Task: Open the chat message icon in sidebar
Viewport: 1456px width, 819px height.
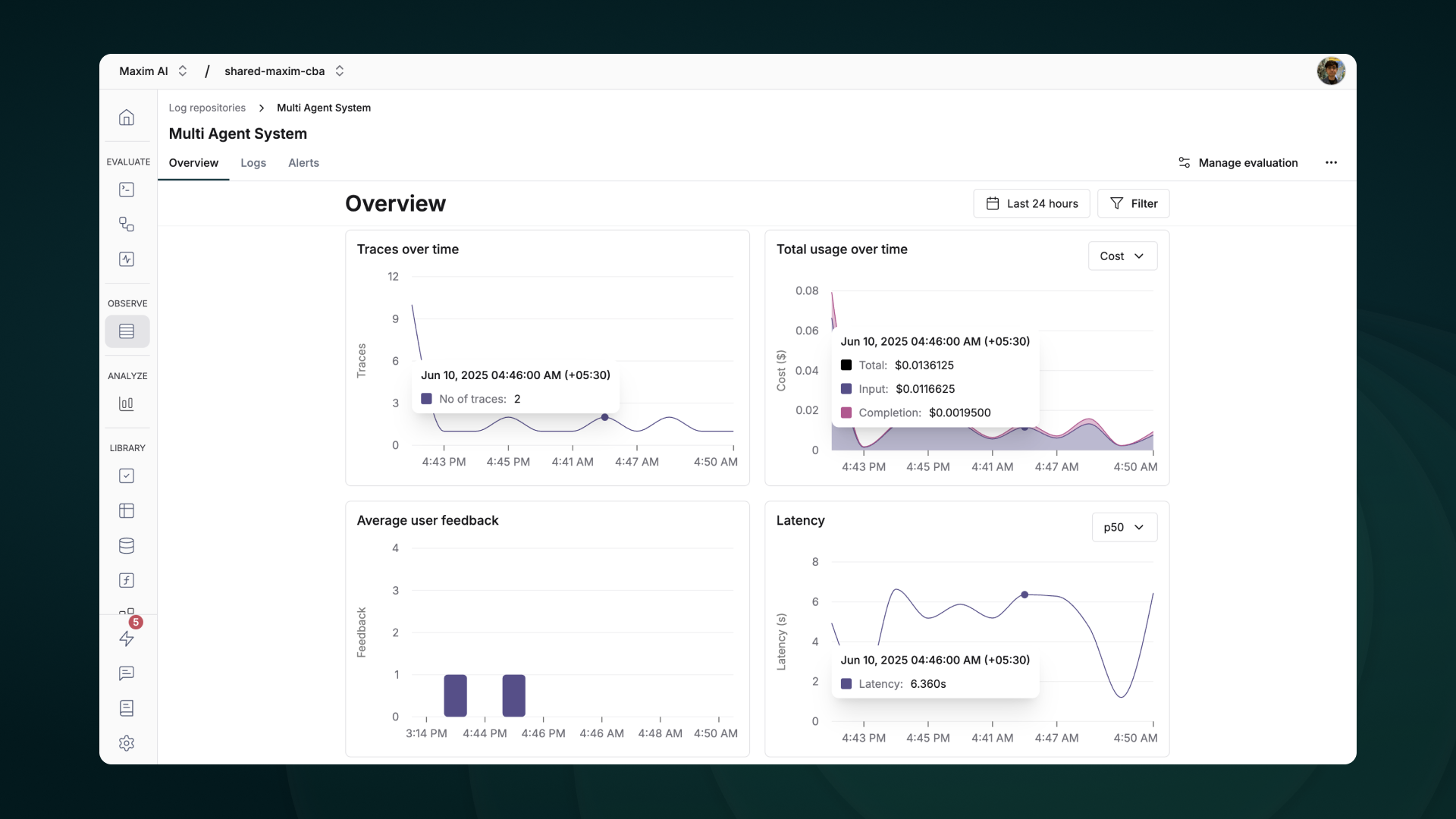Action: (x=127, y=673)
